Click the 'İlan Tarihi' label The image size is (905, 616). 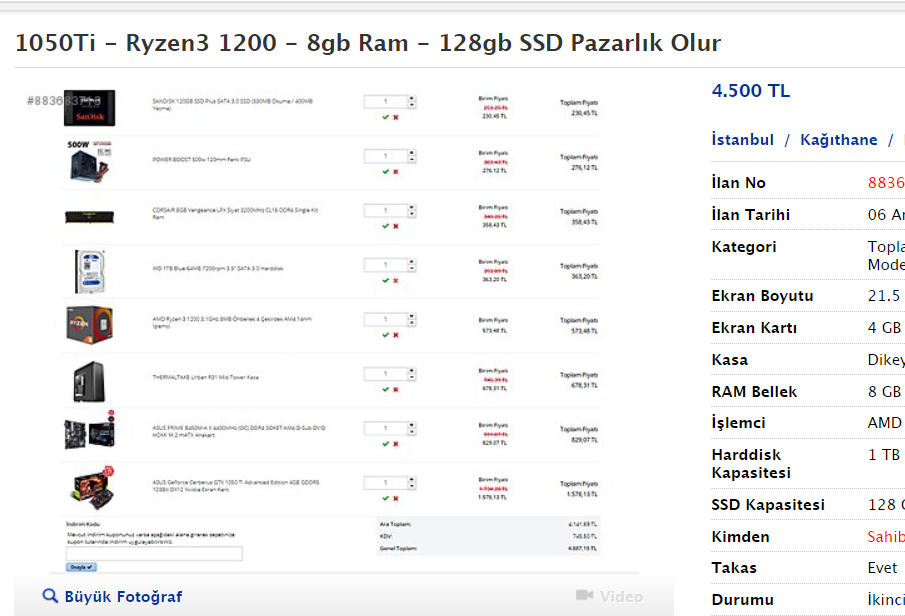click(x=750, y=215)
